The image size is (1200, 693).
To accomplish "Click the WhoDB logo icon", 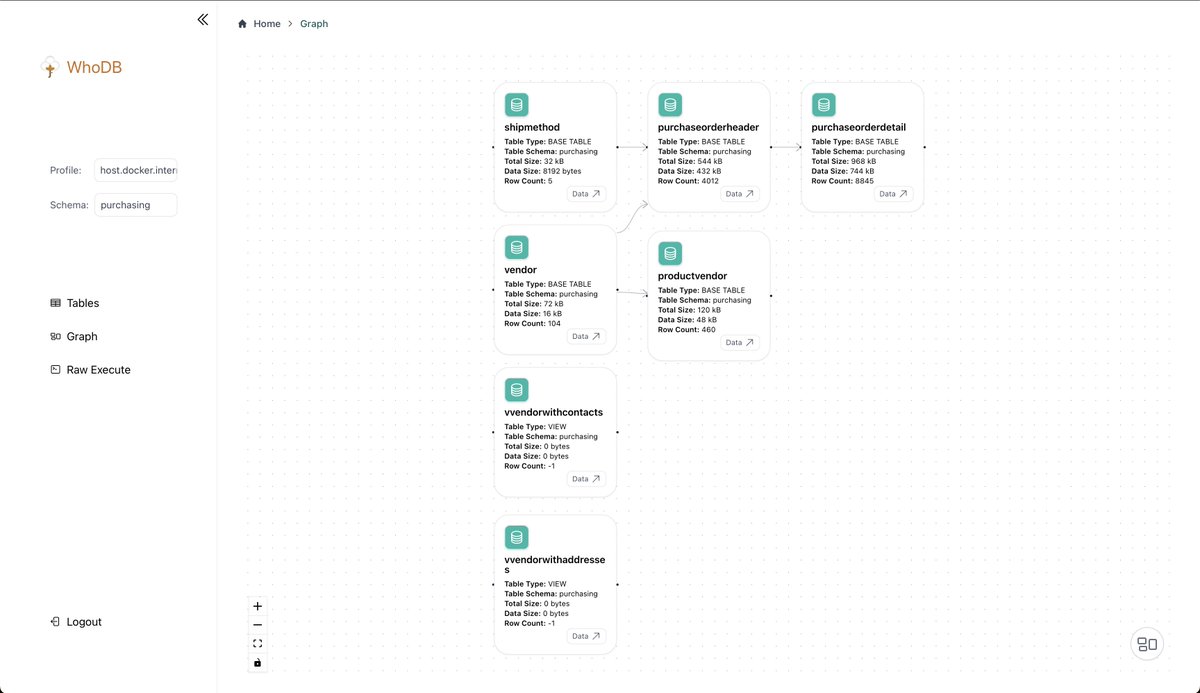I will coord(49,67).
